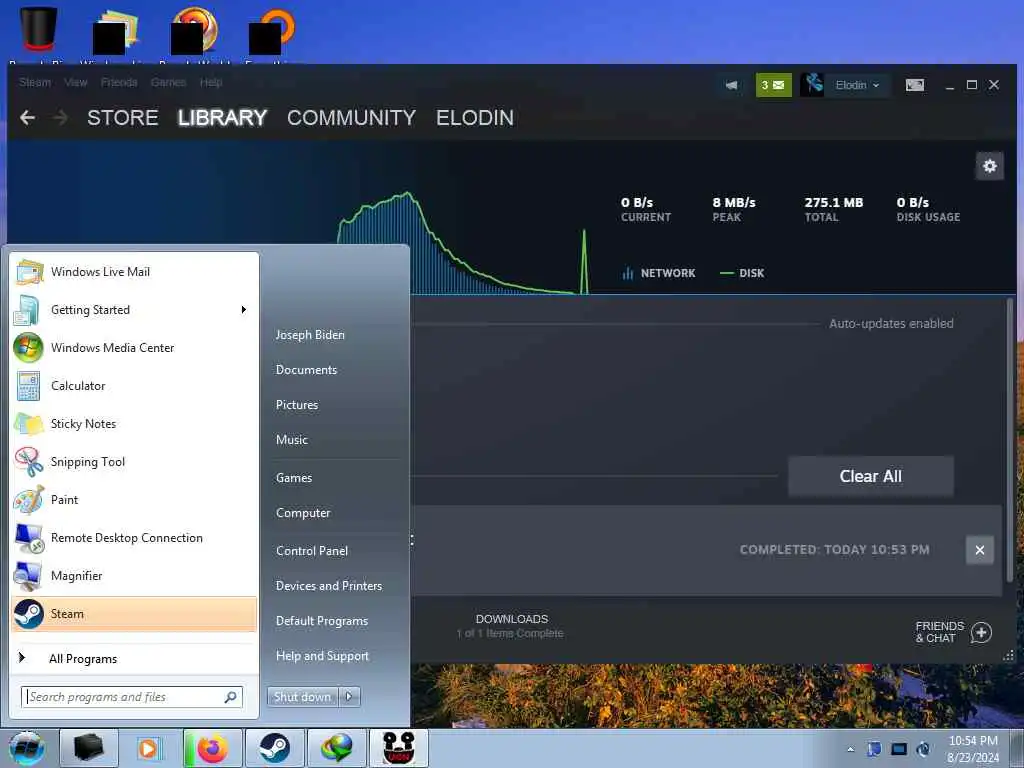The width and height of the screenshot is (1024, 768).
Task: Open the ELODIN profile tab
Action: pos(475,118)
